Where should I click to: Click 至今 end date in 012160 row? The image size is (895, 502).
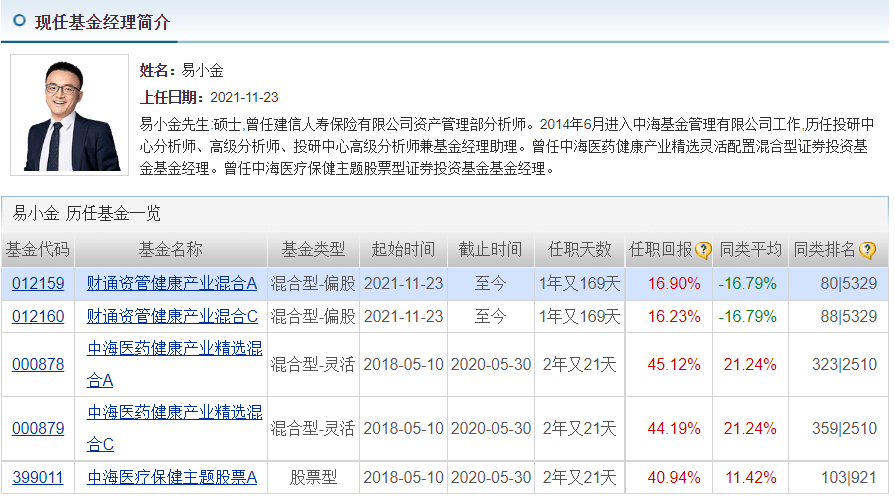point(490,316)
